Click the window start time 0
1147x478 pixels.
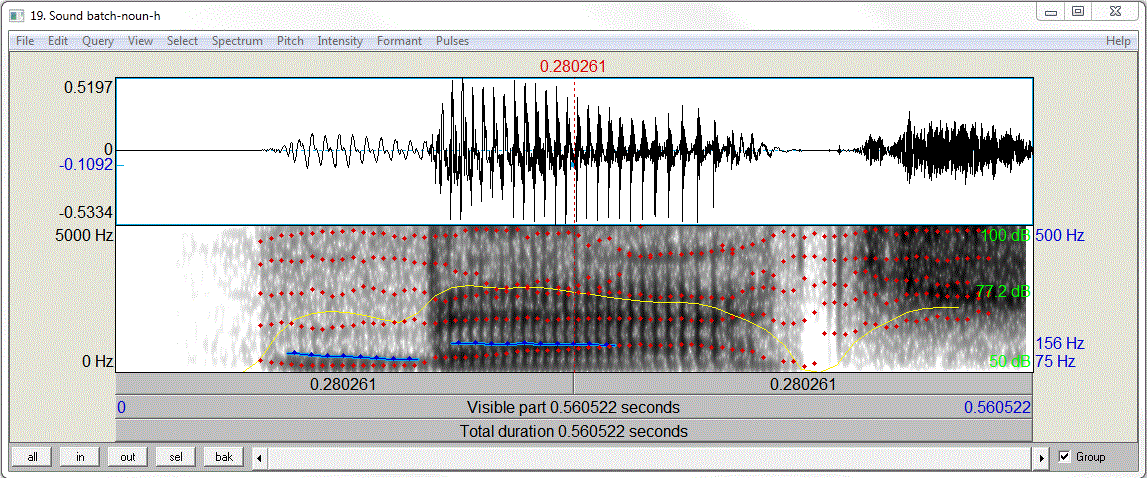click(121, 408)
